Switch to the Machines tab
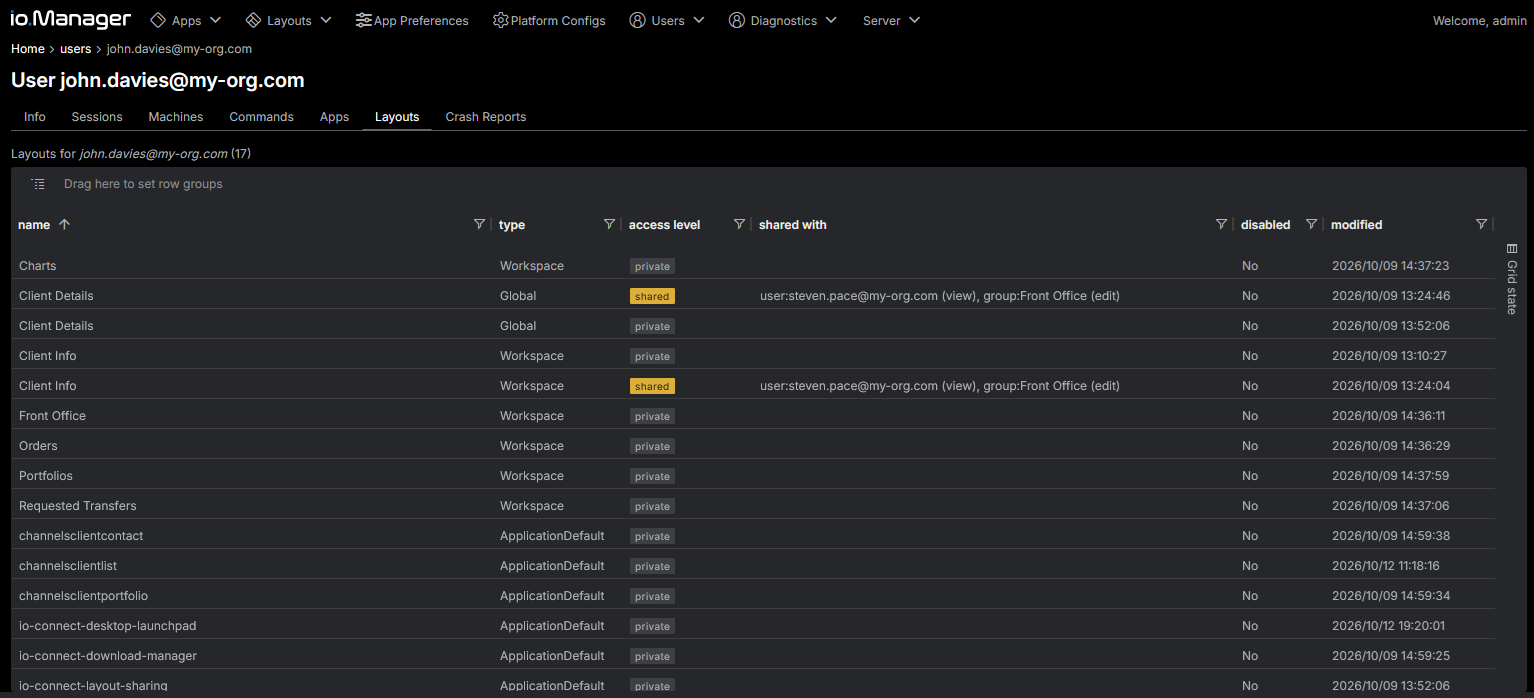1534x698 pixels. pyautogui.click(x=176, y=117)
